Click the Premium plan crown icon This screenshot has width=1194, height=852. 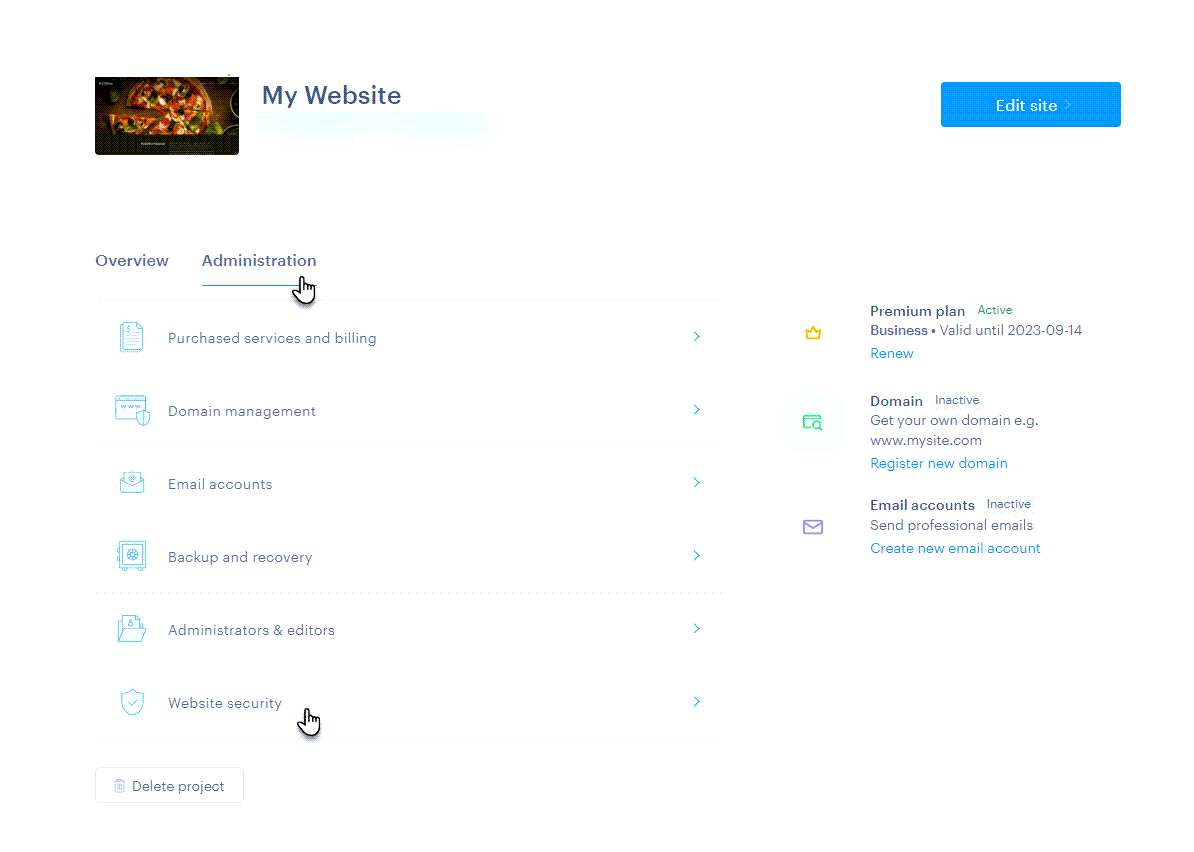(813, 333)
